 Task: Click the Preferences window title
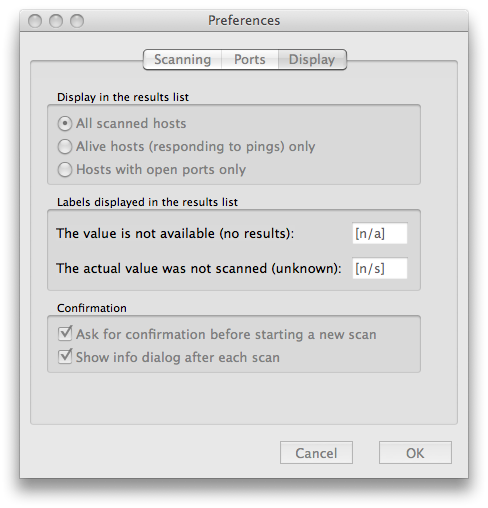pyautogui.click(x=244, y=21)
